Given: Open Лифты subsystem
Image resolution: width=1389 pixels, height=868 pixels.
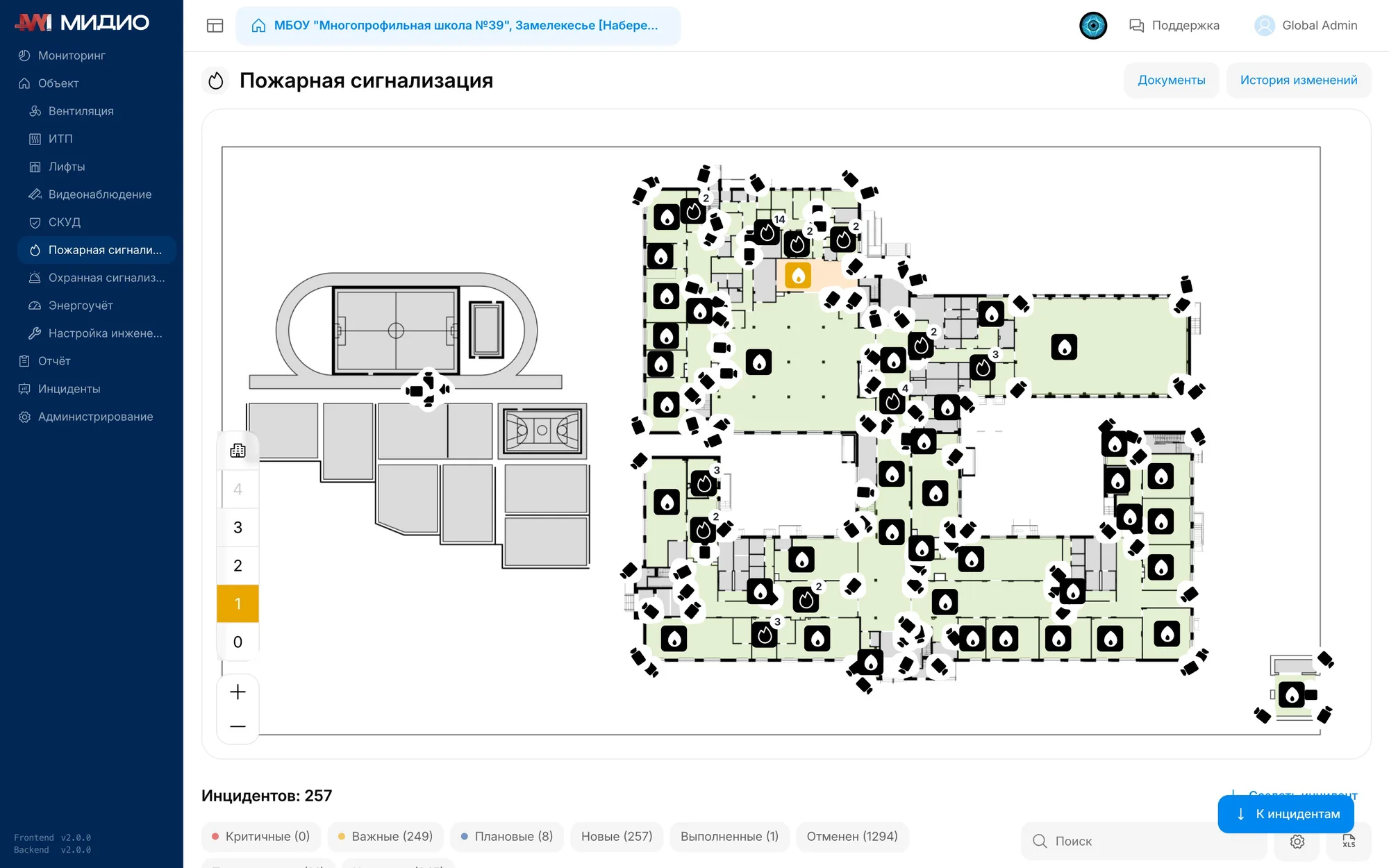Looking at the screenshot, I should click(x=67, y=167).
